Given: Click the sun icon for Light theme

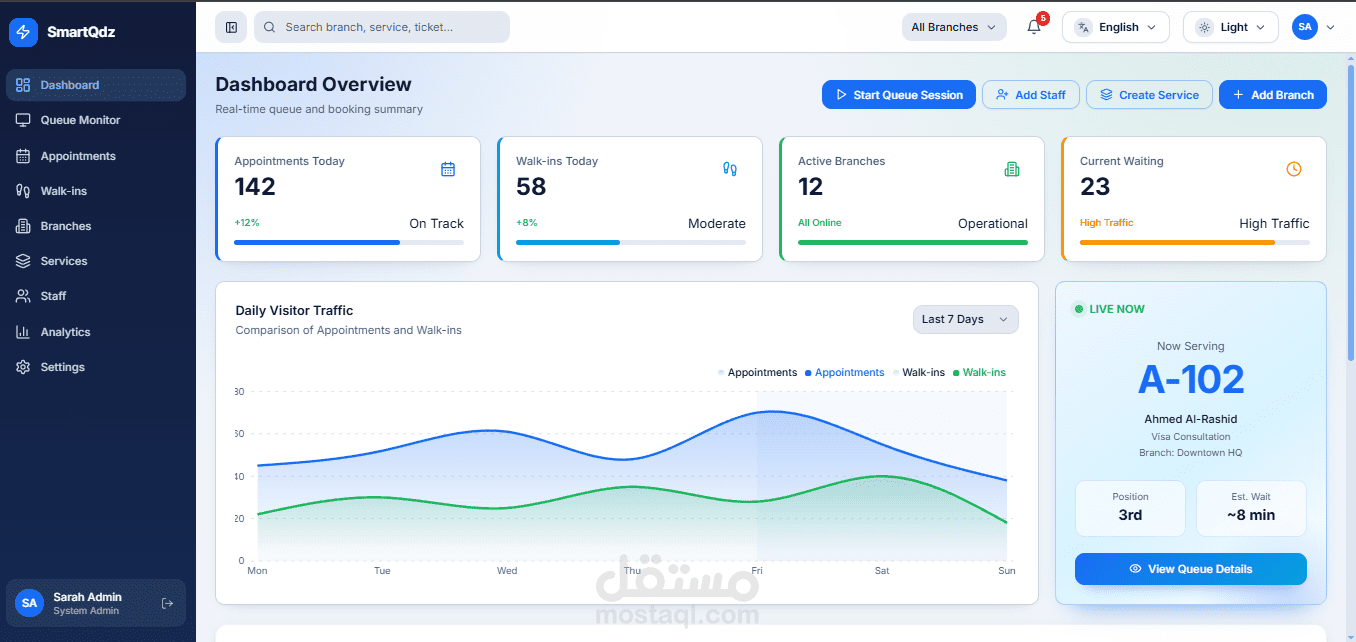Looking at the screenshot, I should [1204, 27].
